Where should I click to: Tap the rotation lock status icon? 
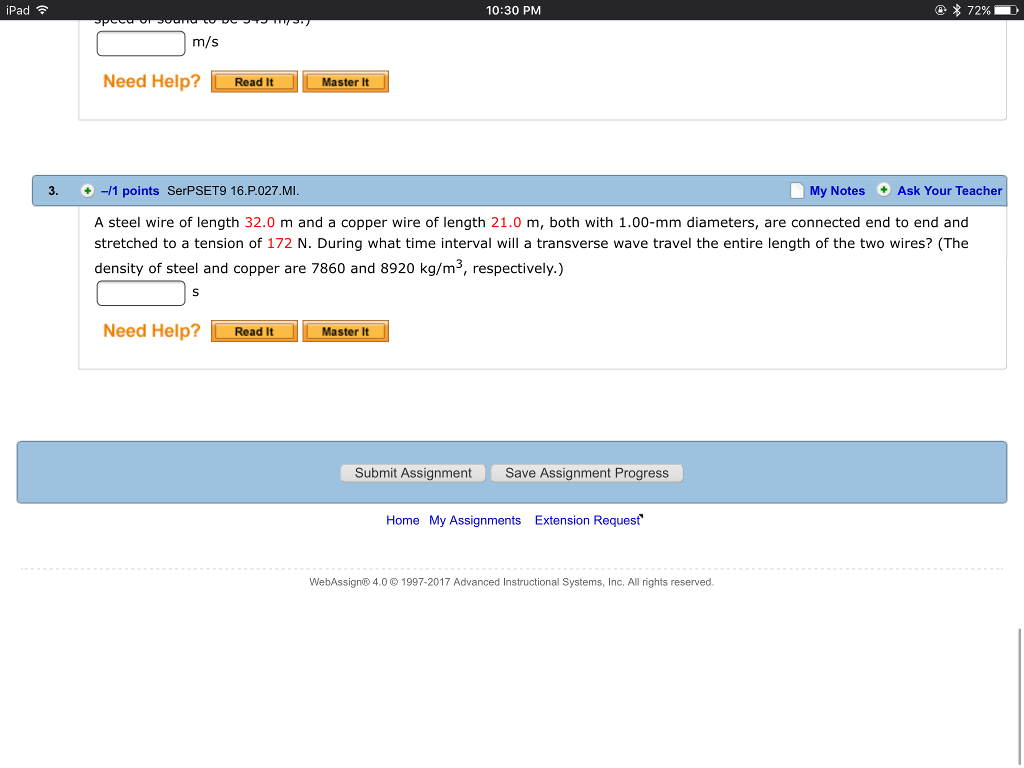click(x=940, y=10)
